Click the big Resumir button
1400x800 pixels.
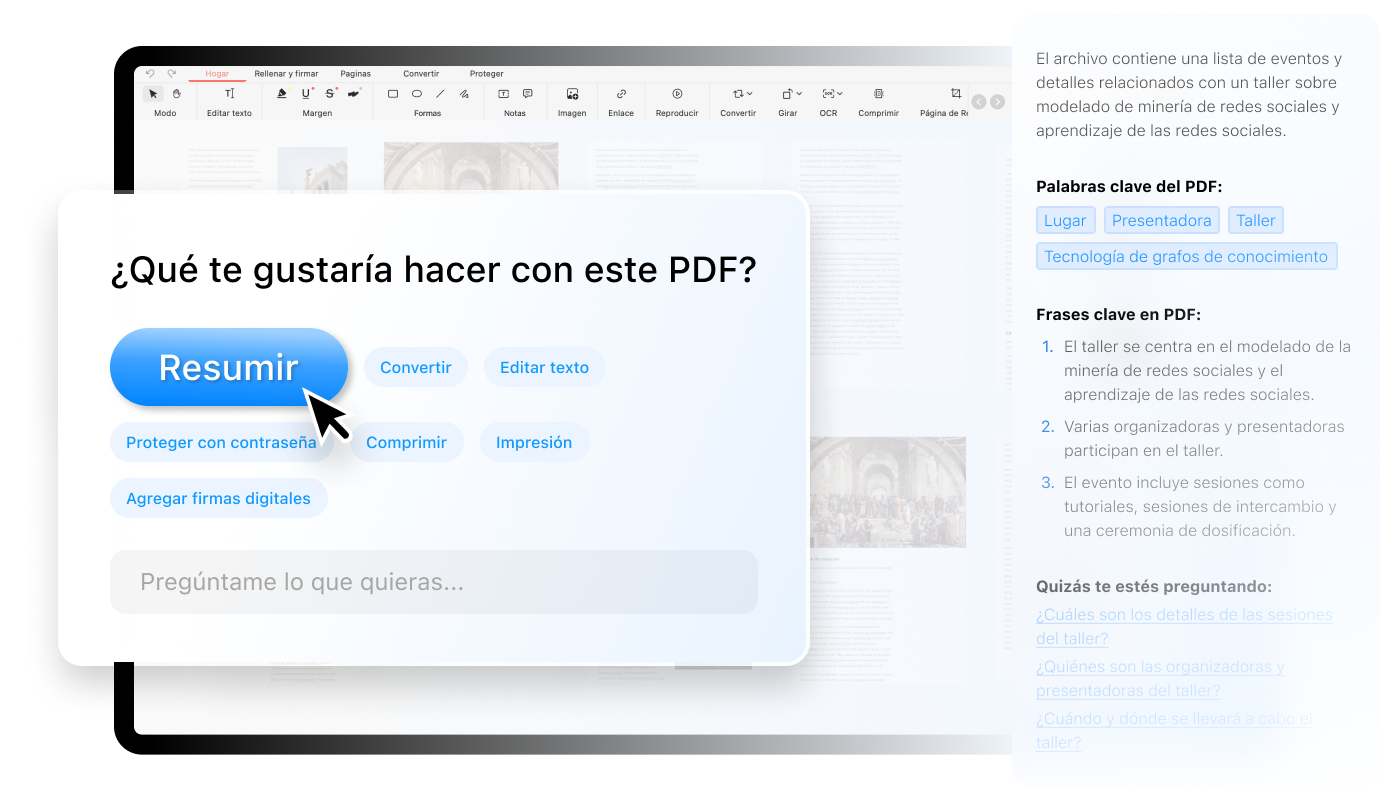[x=229, y=367]
